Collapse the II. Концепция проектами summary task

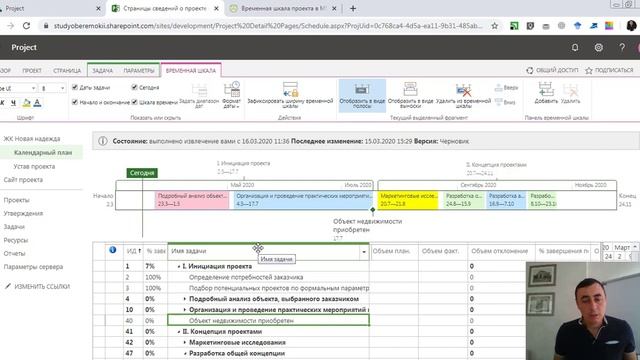178,331
